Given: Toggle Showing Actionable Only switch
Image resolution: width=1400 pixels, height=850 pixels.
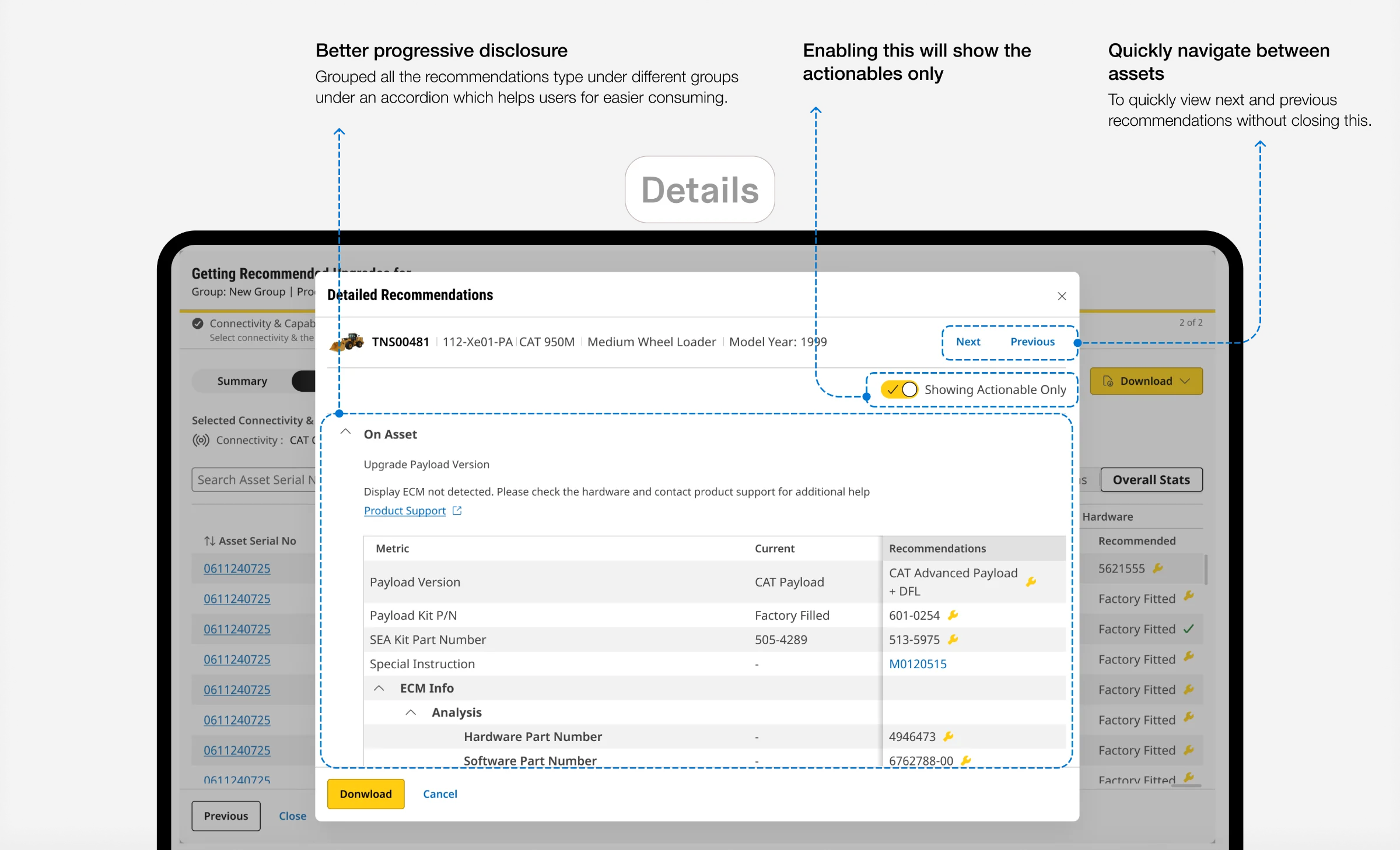Looking at the screenshot, I should pyautogui.click(x=900, y=389).
